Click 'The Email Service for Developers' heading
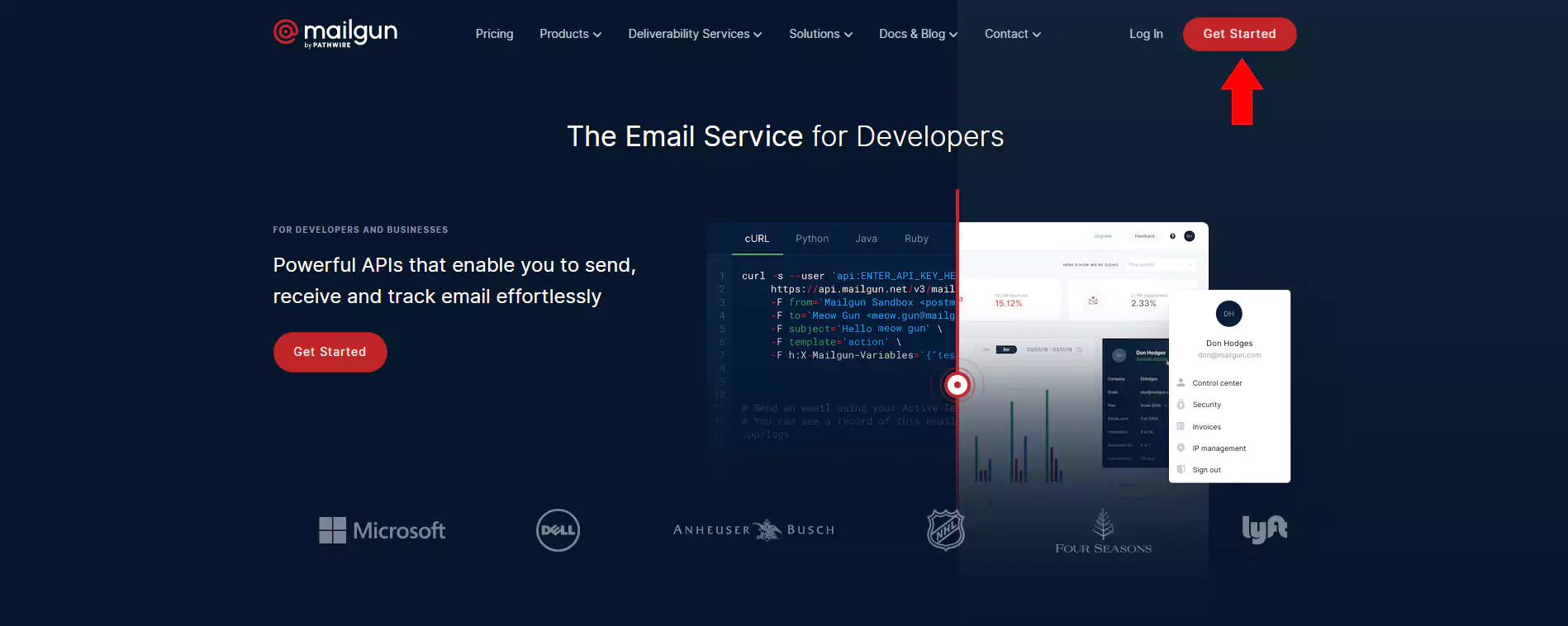This screenshot has height=626, width=1568. tap(785, 136)
